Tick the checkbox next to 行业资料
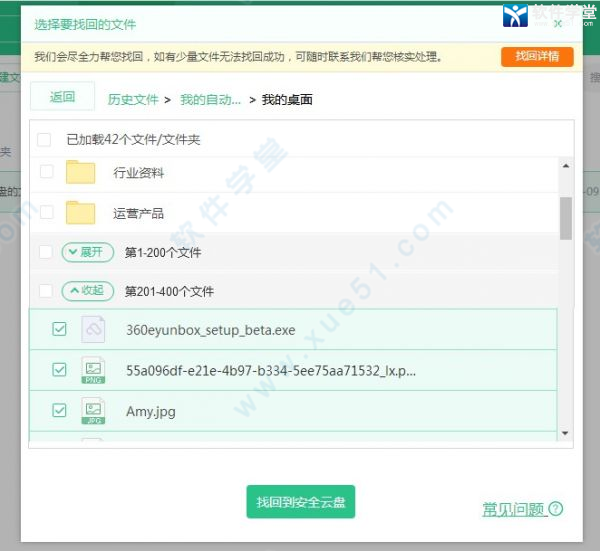 click(46, 172)
